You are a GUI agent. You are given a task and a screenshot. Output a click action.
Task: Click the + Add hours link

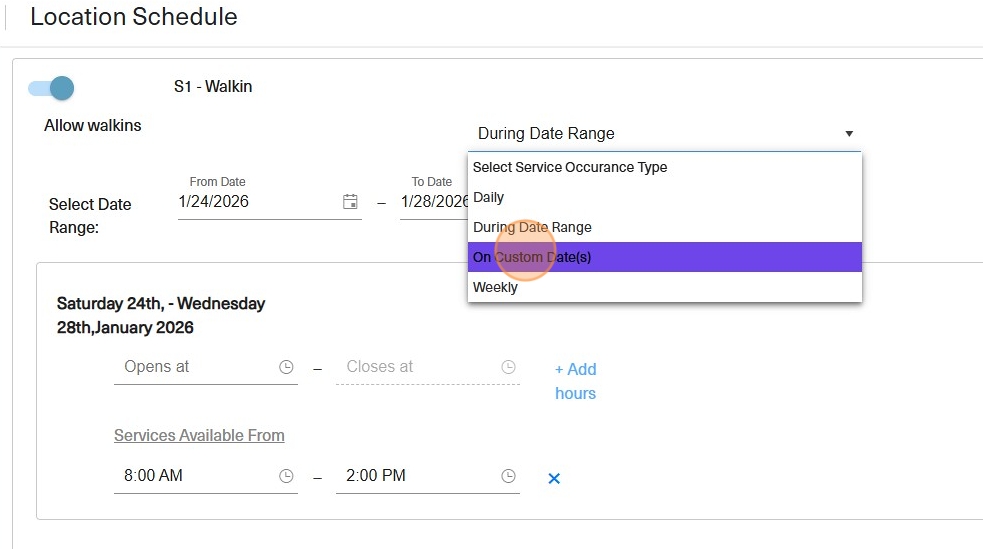(575, 381)
